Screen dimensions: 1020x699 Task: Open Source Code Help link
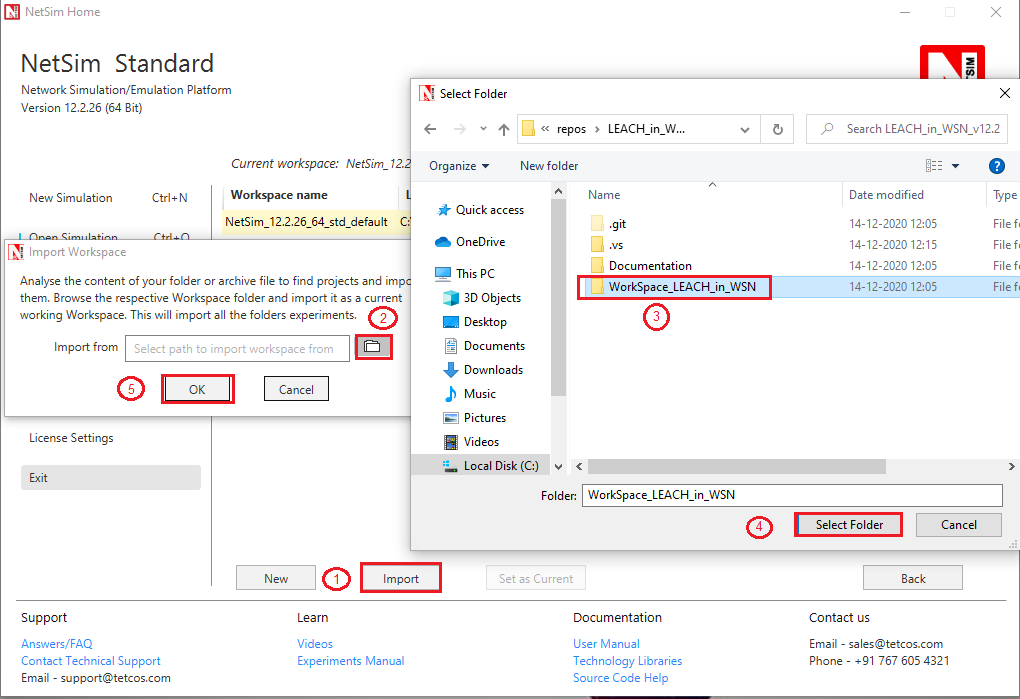pos(621,678)
